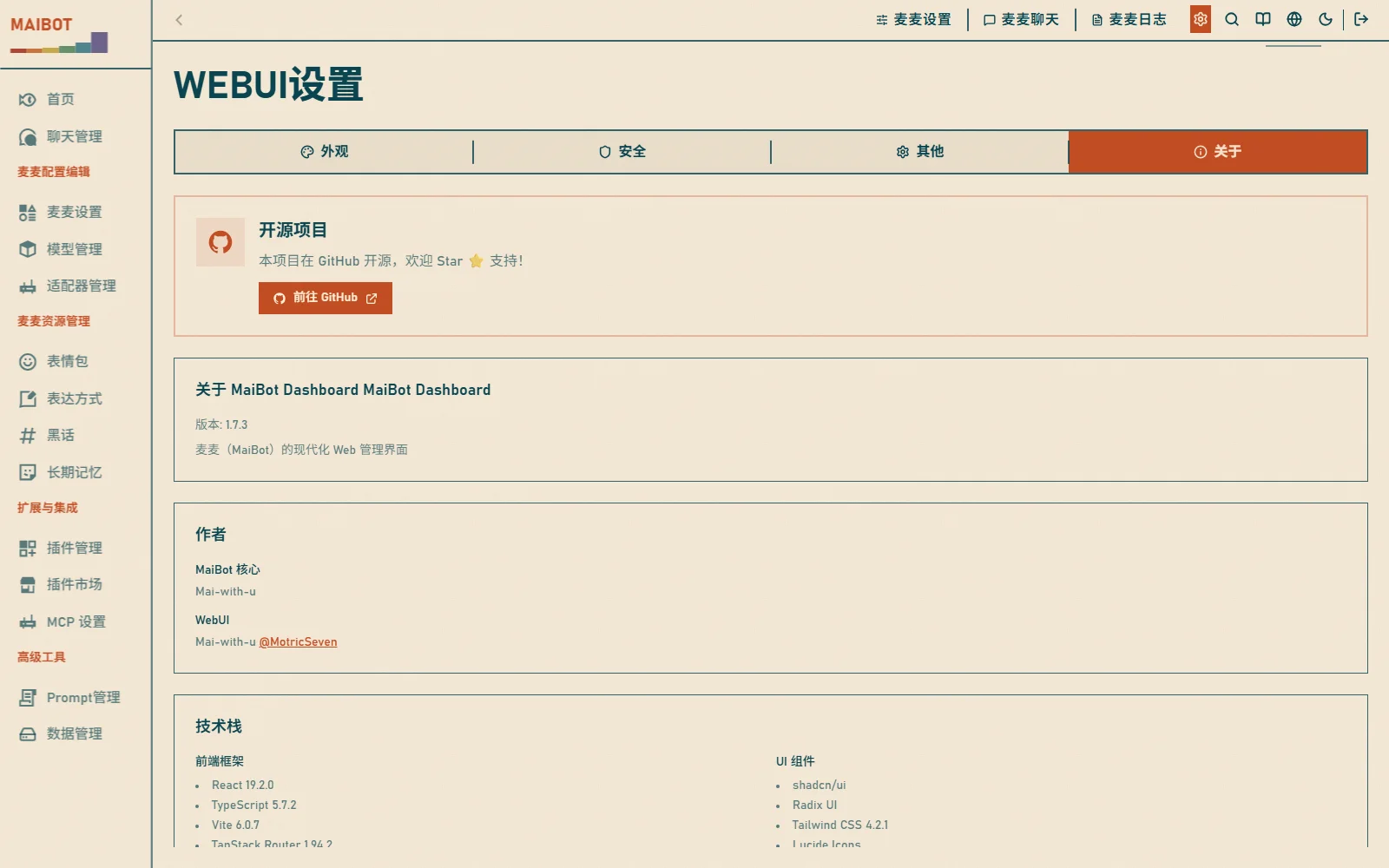Click the 关于 MaiBot Dashboard heading
This screenshot has height=868, width=1389.
343,390
